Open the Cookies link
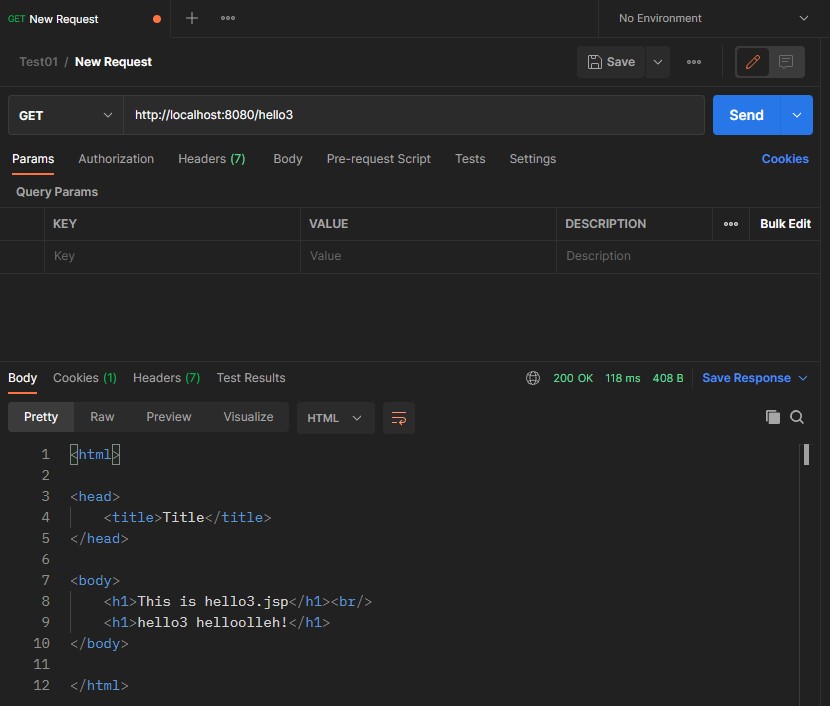Viewport: 830px width, 706px height. [x=785, y=159]
